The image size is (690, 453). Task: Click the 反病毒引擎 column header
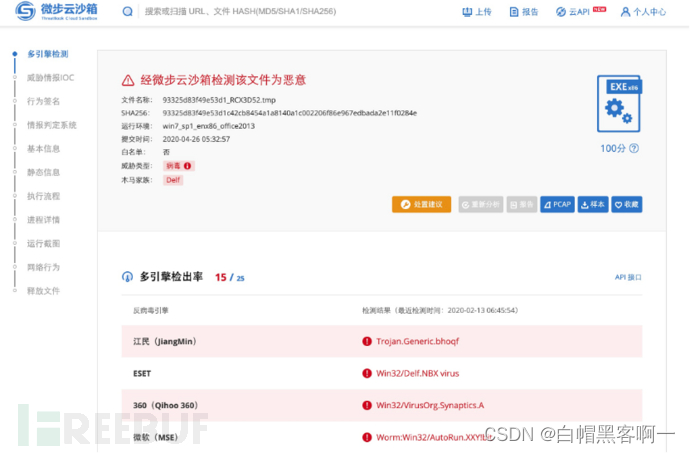pos(151,310)
